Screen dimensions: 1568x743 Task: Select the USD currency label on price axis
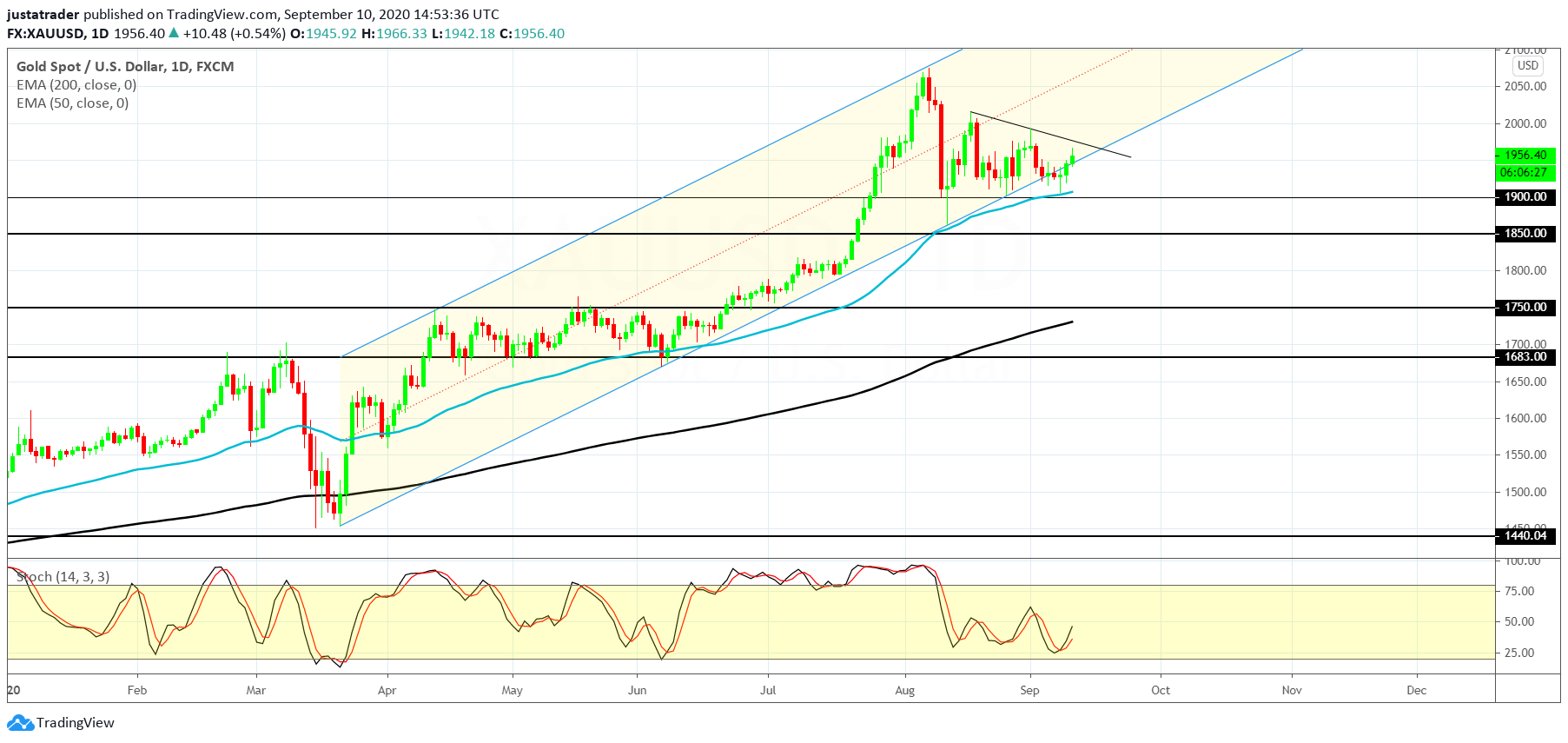click(1528, 65)
